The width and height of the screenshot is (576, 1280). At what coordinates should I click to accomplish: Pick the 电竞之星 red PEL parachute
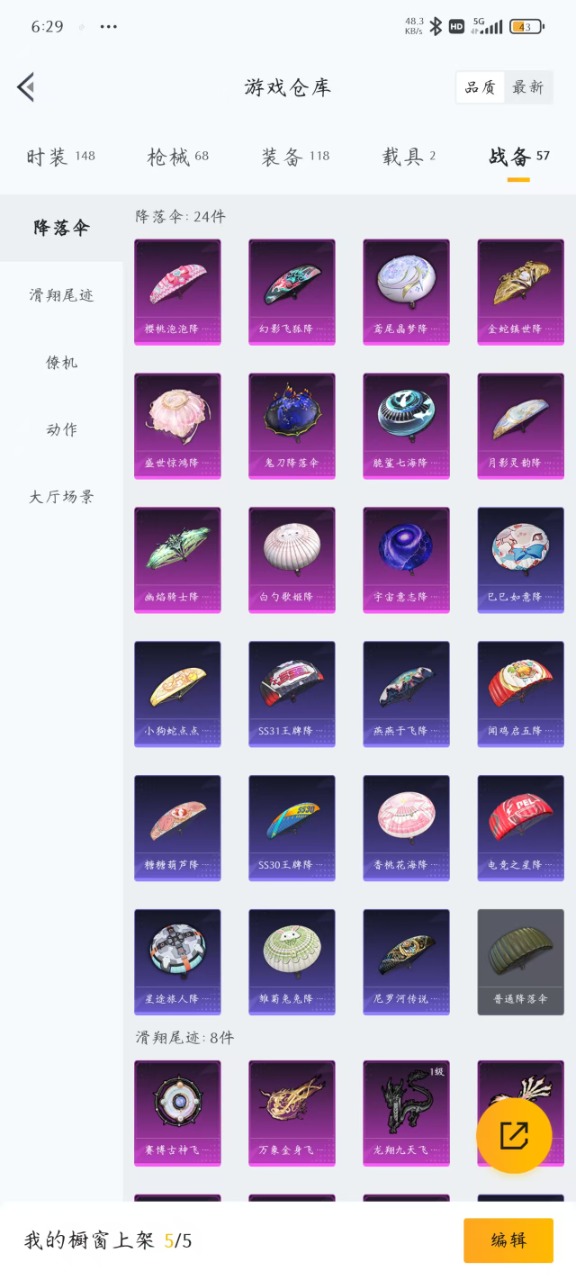coord(521,828)
